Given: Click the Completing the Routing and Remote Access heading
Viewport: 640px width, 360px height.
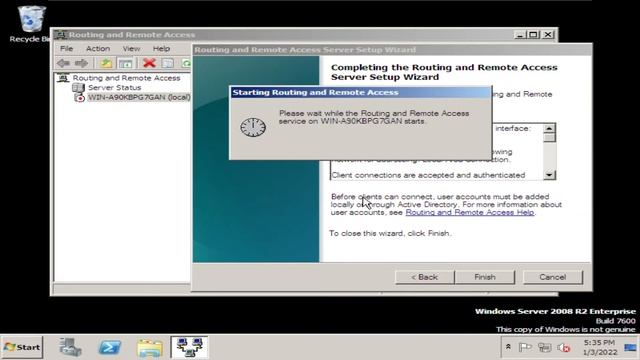Looking at the screenshot, I should point(444,72).
